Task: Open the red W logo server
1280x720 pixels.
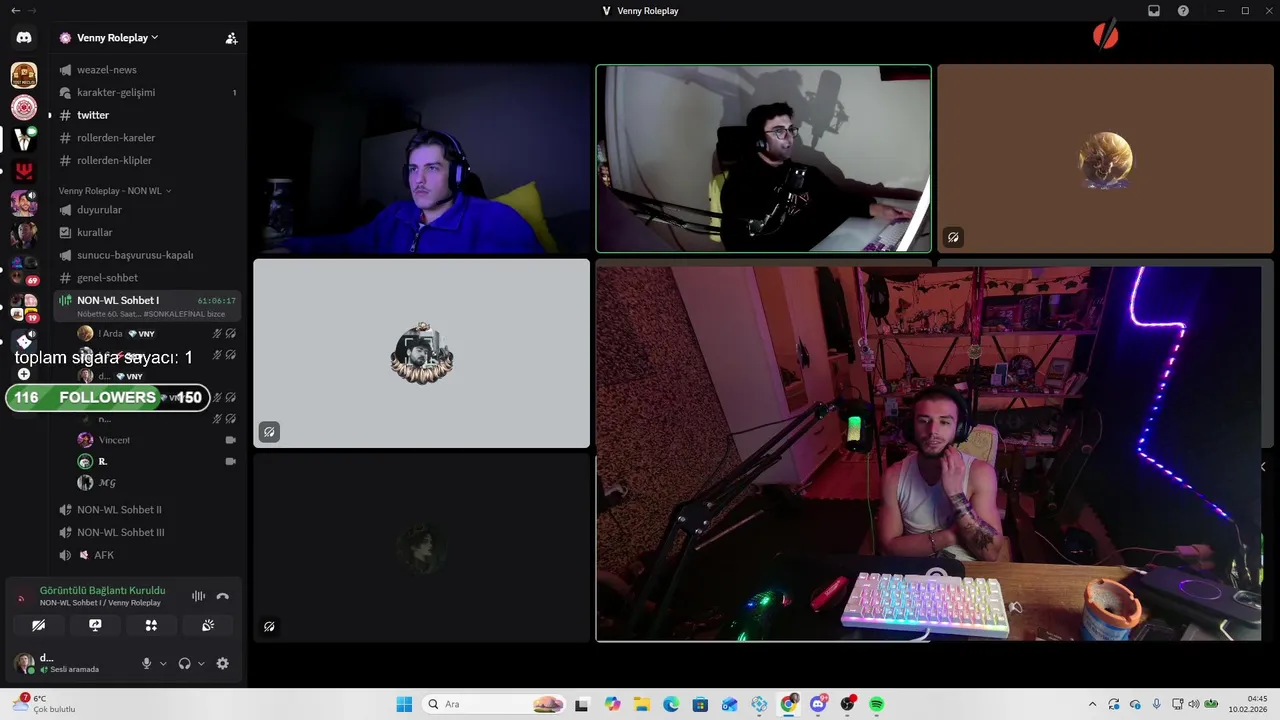Action: (x=24, y=171)
